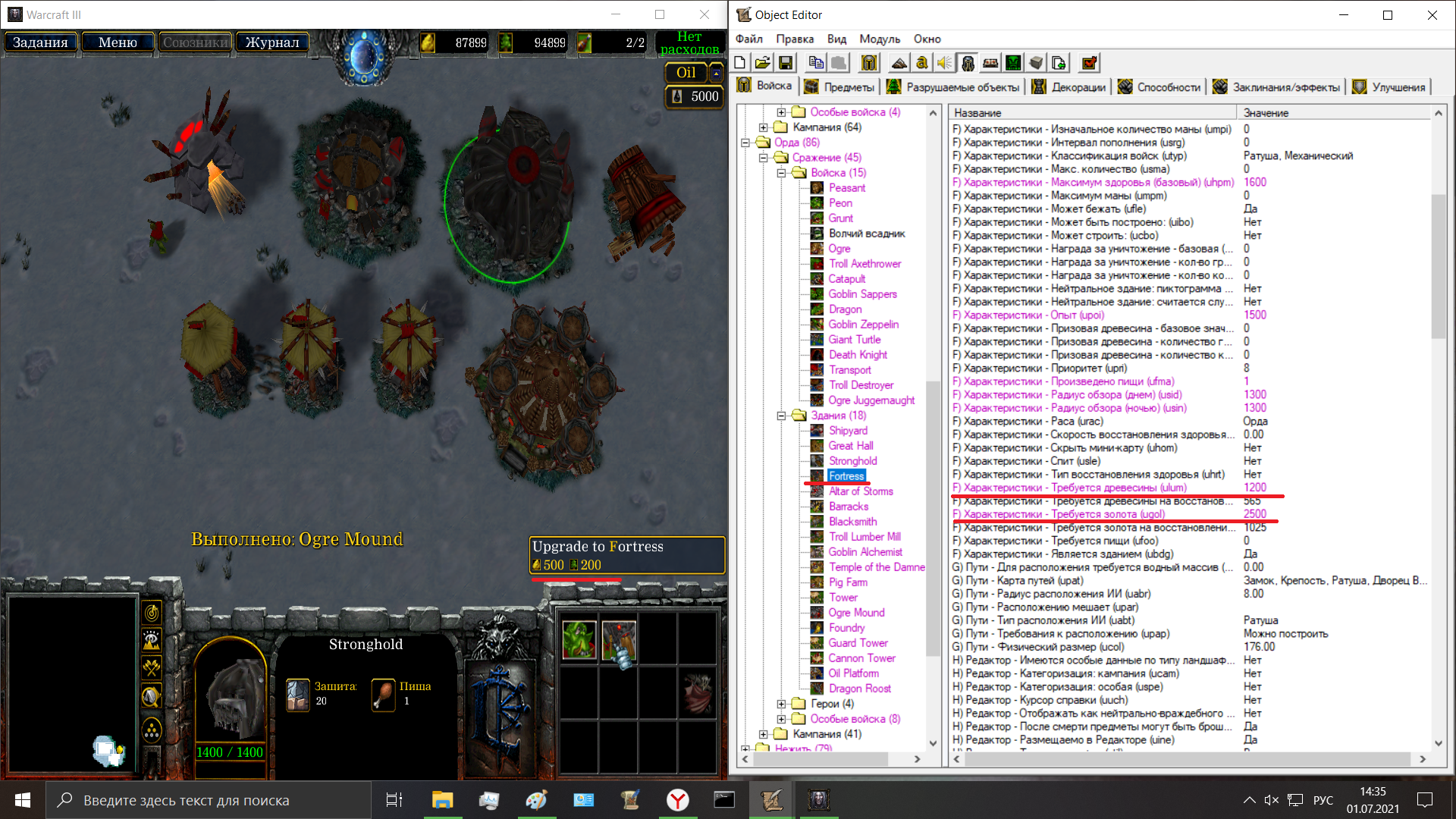Click the Test Map checkmark icon
Screen dimensions: 1456x819
(1089, 63)
